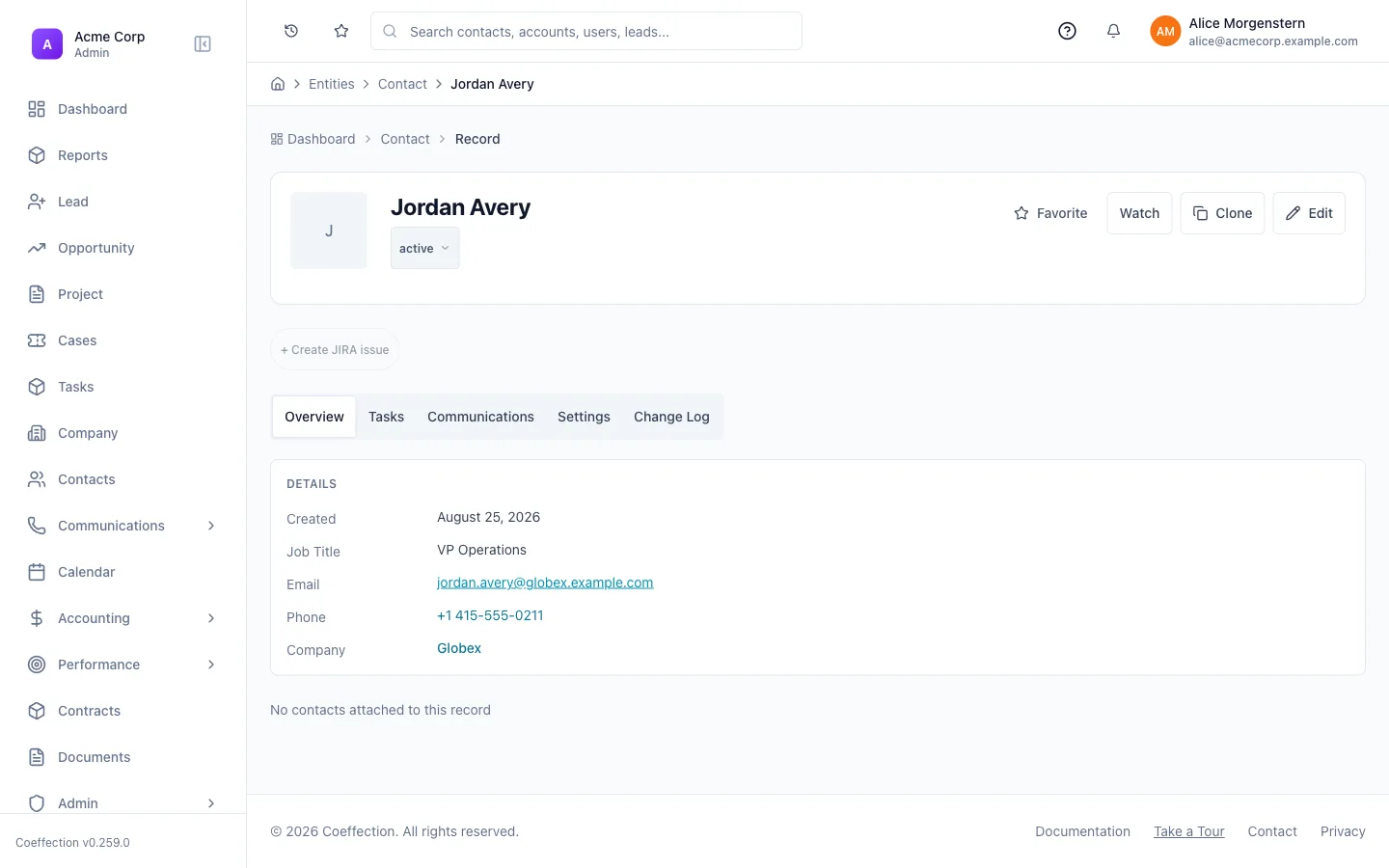Switch to the Settings tab
Image resolution: width=1389 pixels, height=868 pixels.
[584, 417]
